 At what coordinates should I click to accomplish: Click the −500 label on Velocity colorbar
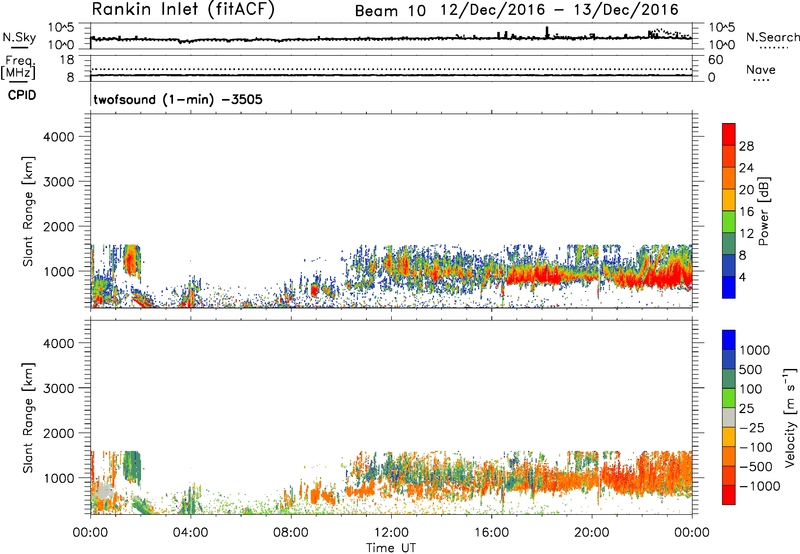757,466
